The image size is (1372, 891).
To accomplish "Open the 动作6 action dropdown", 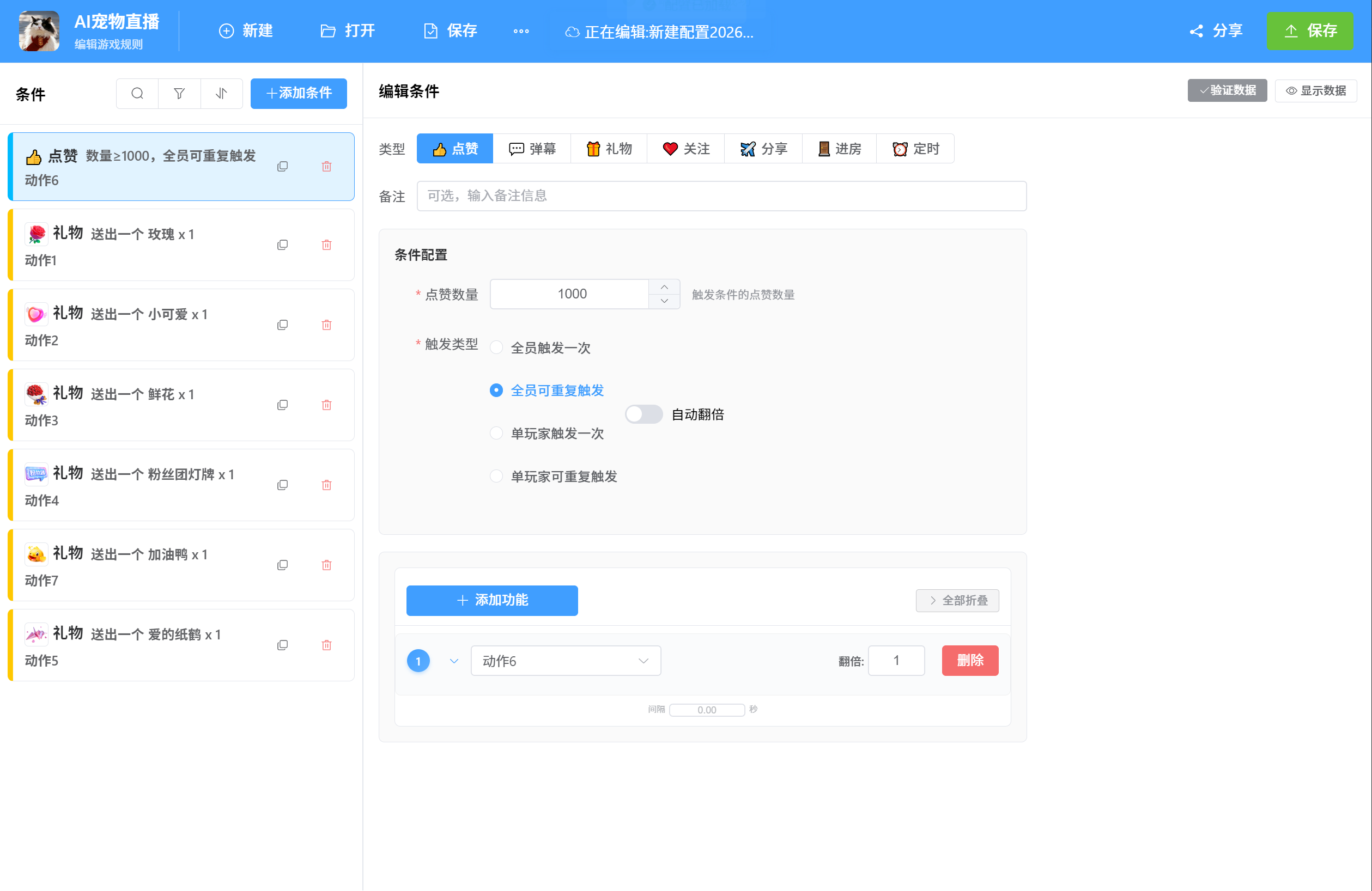I will pos(565,661).
